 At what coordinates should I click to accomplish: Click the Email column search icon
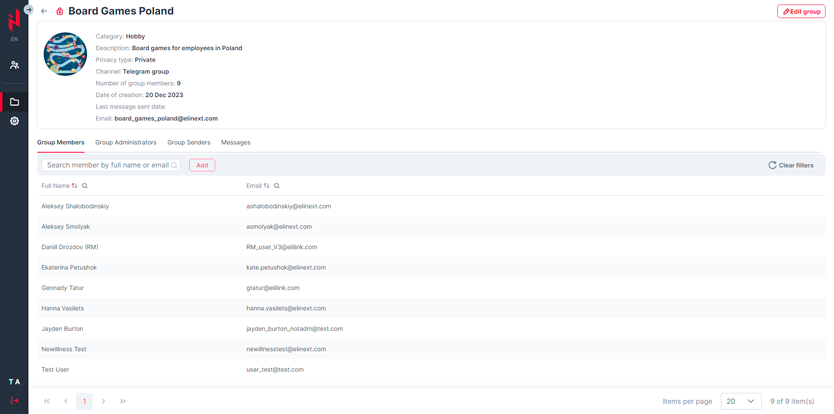pos(277,186)
